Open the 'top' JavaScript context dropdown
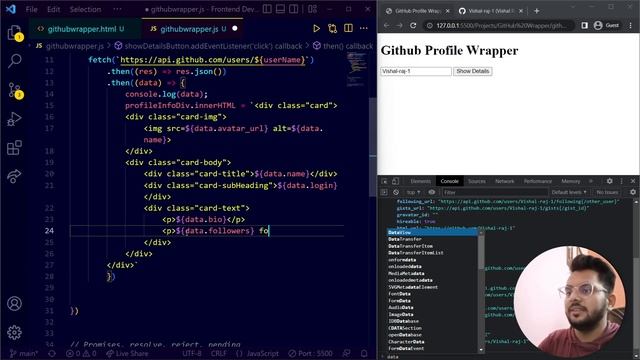 pos(413,192)
